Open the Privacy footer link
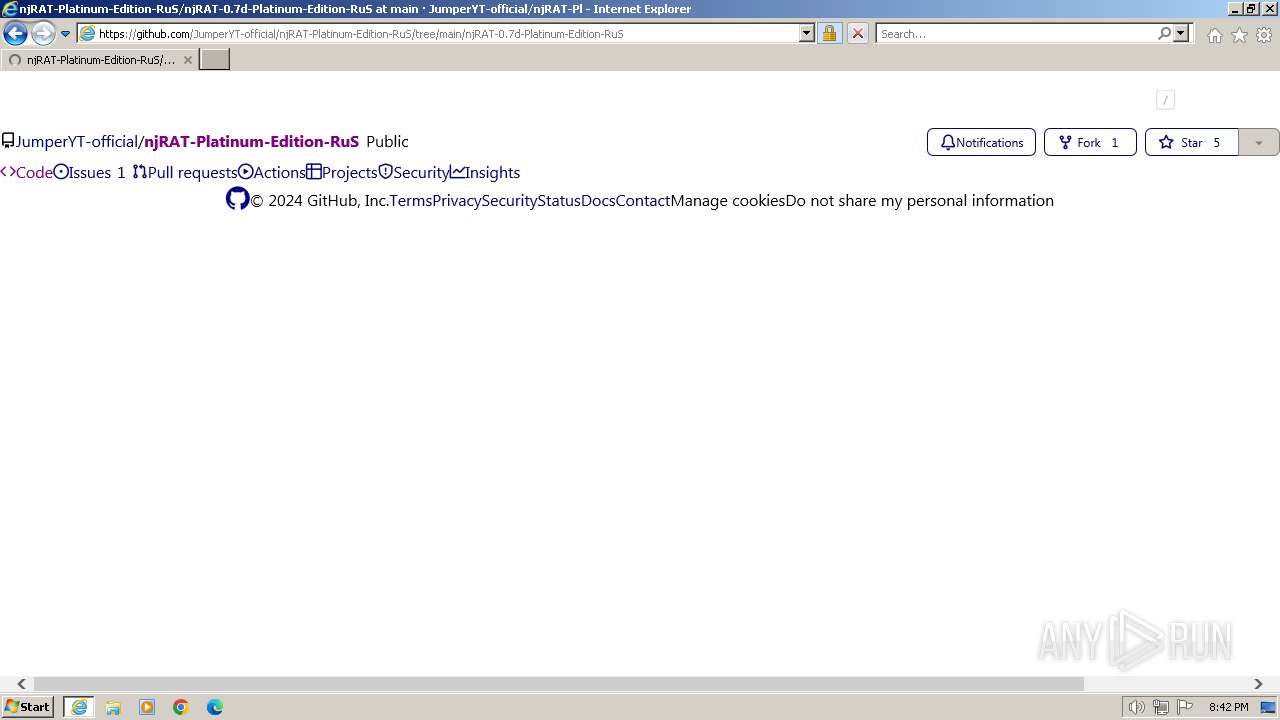The width and height of the screenshot is (1280, 720). pos(457,200)
